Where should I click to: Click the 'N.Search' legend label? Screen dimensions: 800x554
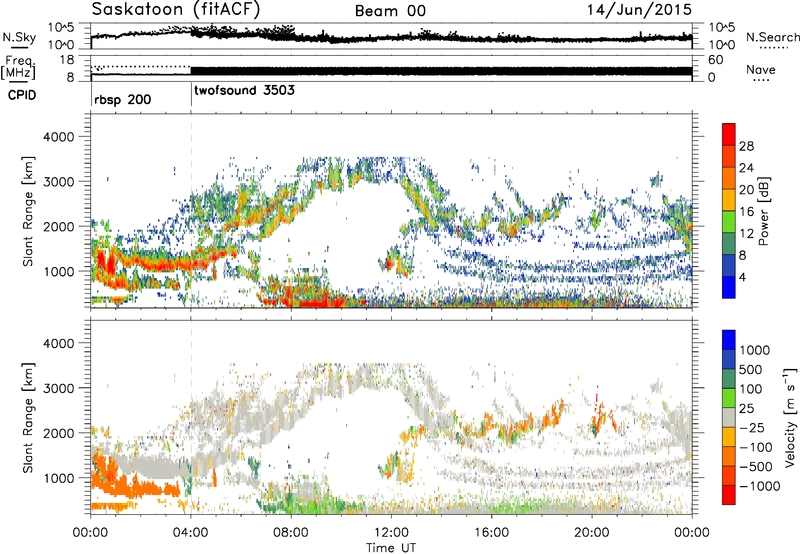(x=772, y=37)
